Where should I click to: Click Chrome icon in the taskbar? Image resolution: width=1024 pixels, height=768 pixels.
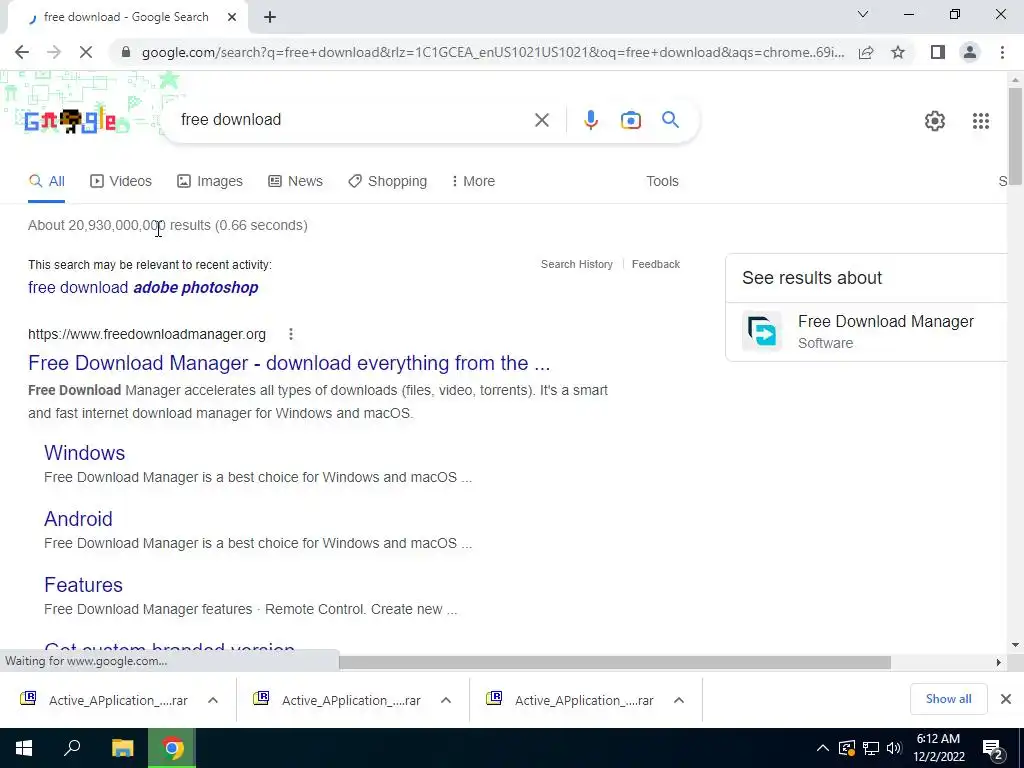pos(172,748)
